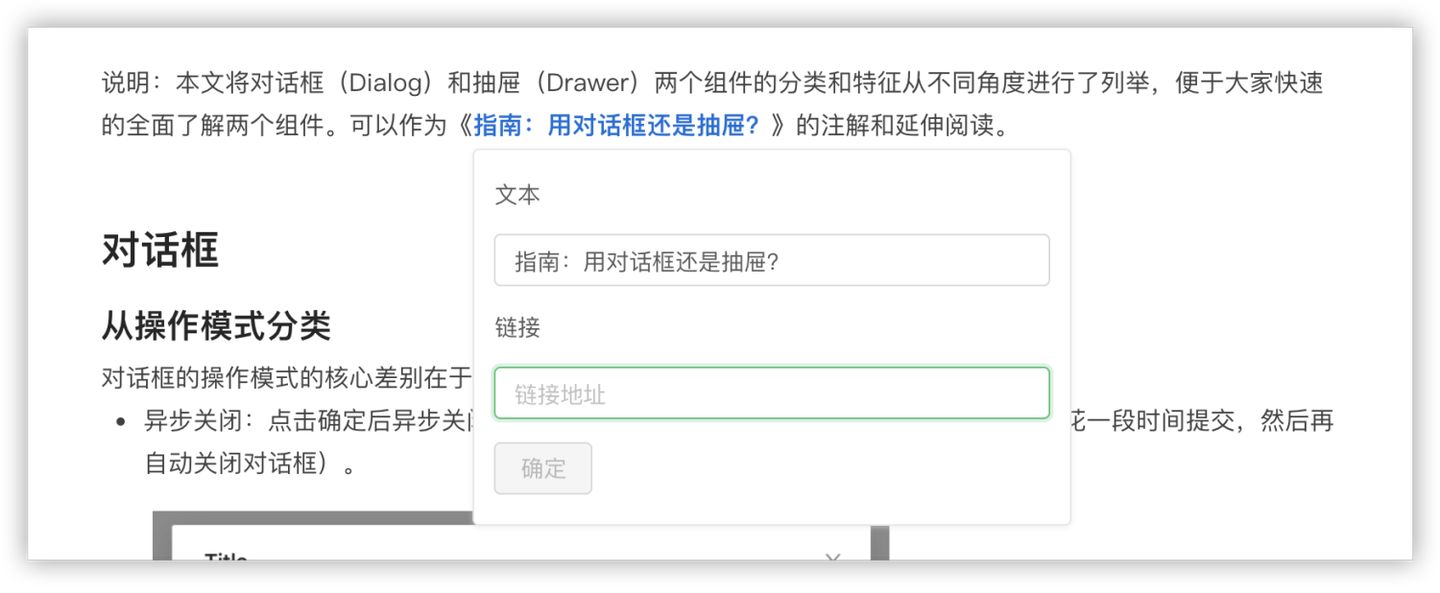
Task: Click the bullet marker before 异步关闭
Action: [x=121, y=422]
